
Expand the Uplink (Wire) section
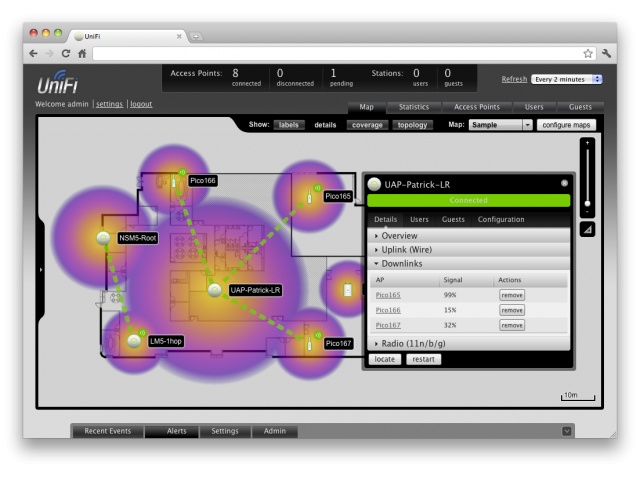point(469,250)
